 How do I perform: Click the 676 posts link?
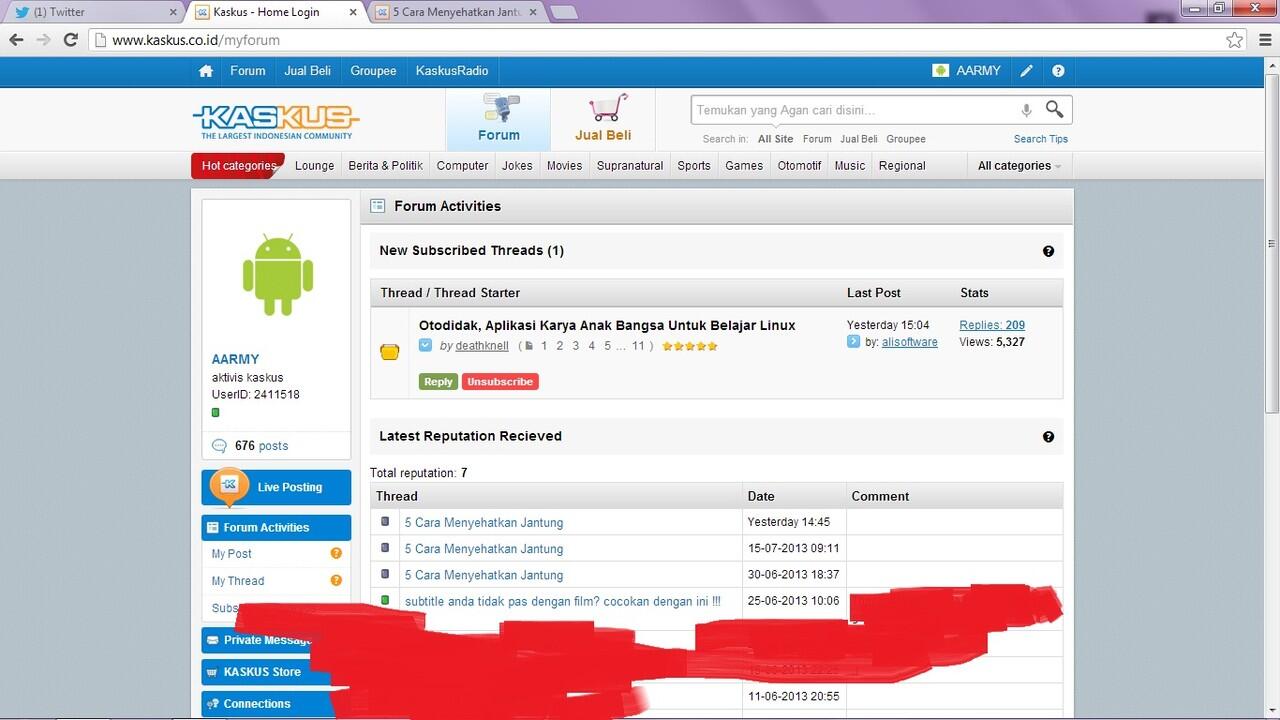pos(261,446)
